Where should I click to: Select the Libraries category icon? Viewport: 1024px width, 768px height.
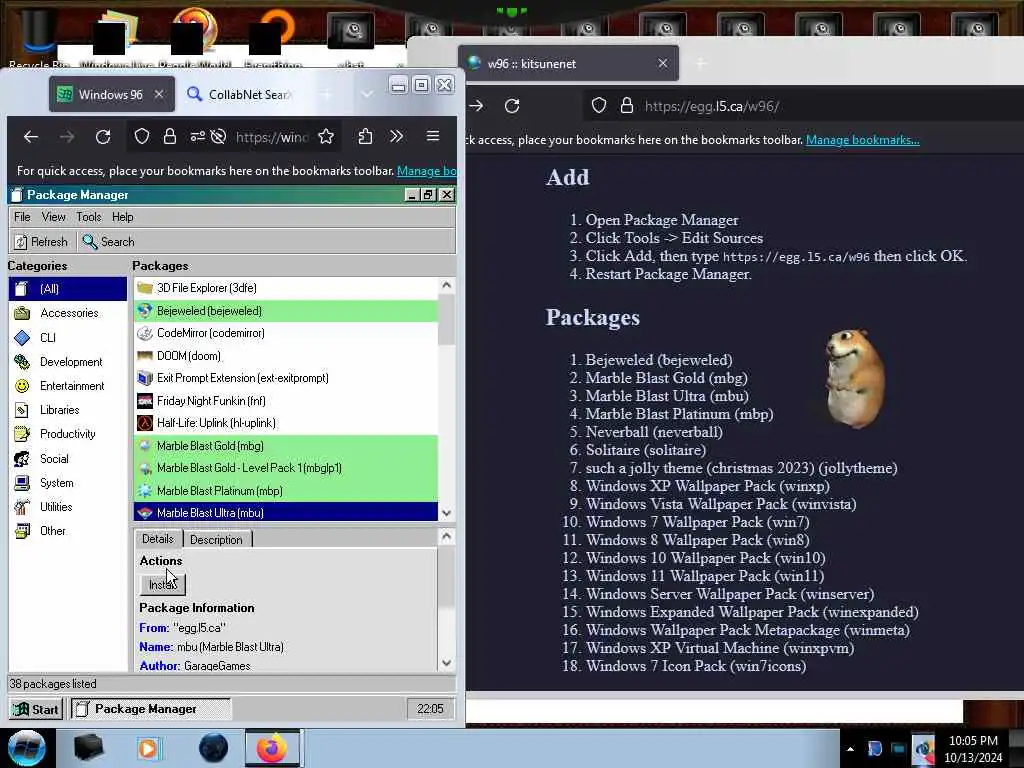click(x=22, y=410)
